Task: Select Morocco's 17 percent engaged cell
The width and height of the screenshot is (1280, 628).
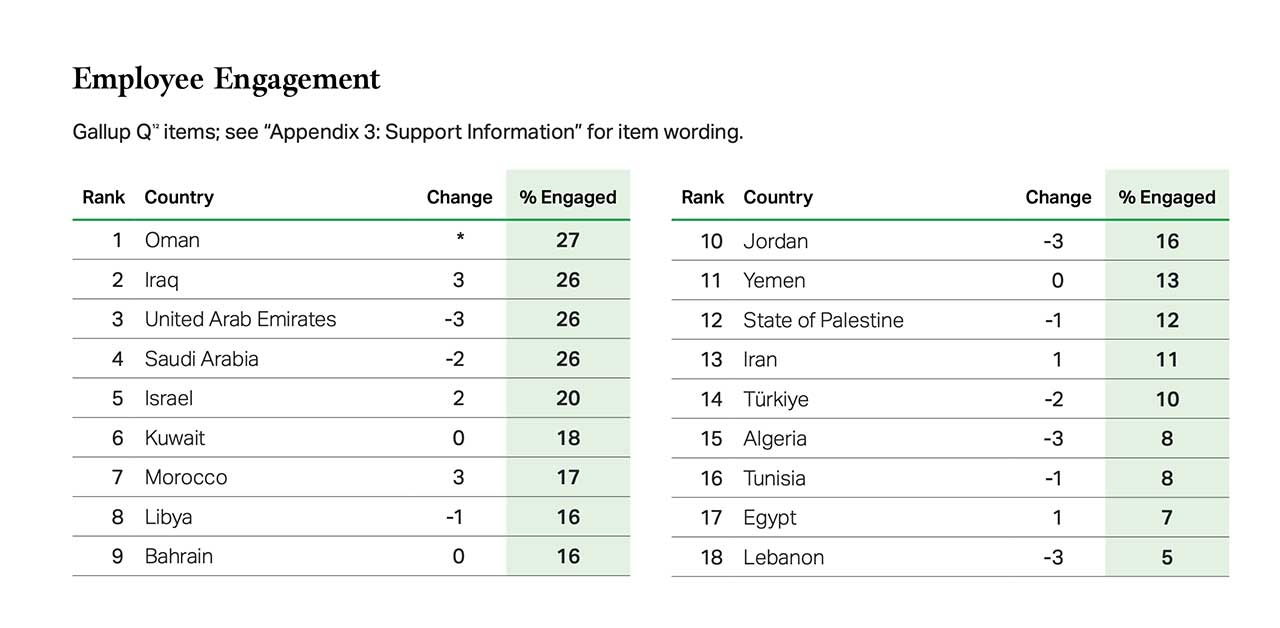Action: [568, 477]
